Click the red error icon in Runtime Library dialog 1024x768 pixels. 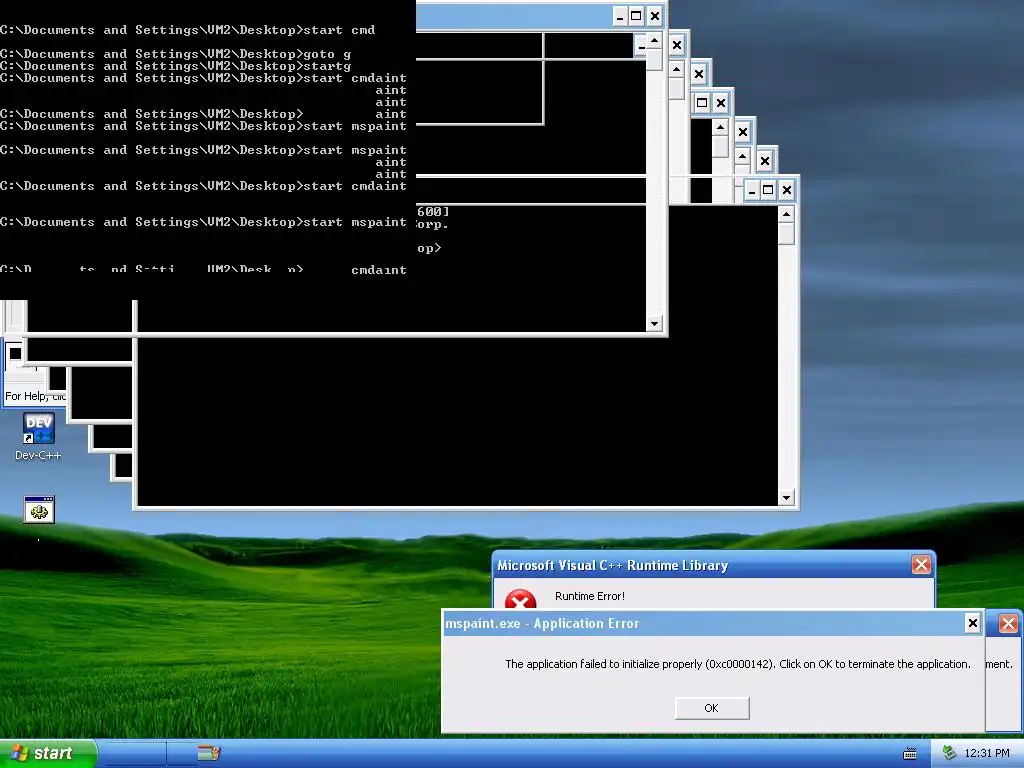tap(520, 599)
